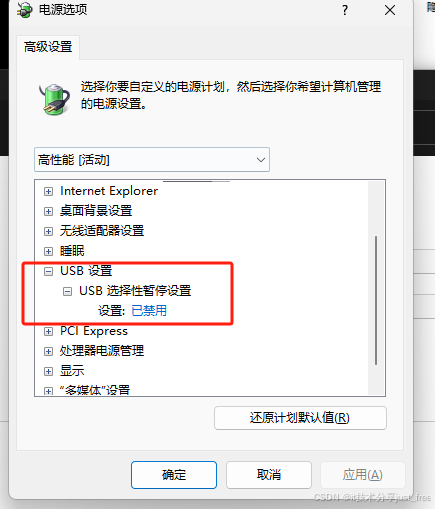Viewport: 435px width, 509px height.
Task: Expand the PCI Express node
Action: pos(49,331)
